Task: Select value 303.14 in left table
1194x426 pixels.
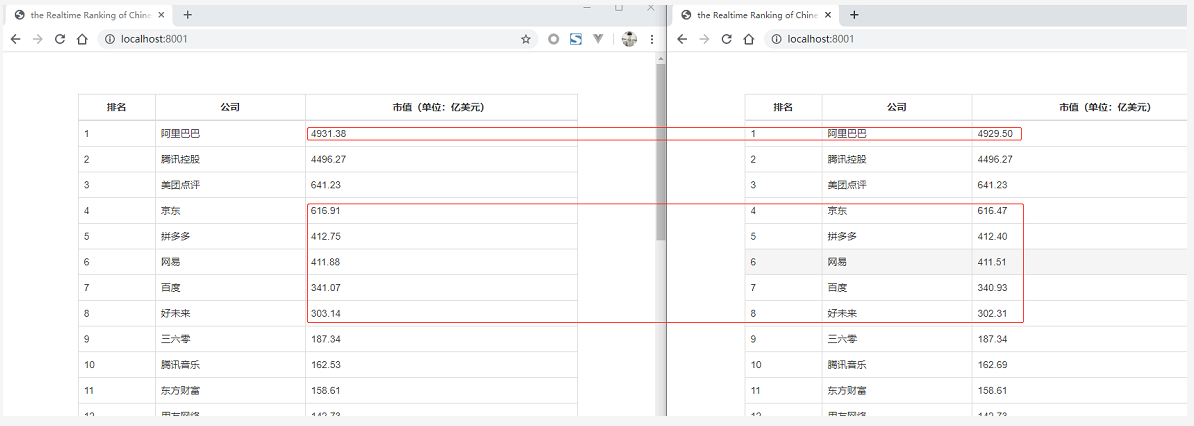Action: pyautogui.click(x=326, y=313)
